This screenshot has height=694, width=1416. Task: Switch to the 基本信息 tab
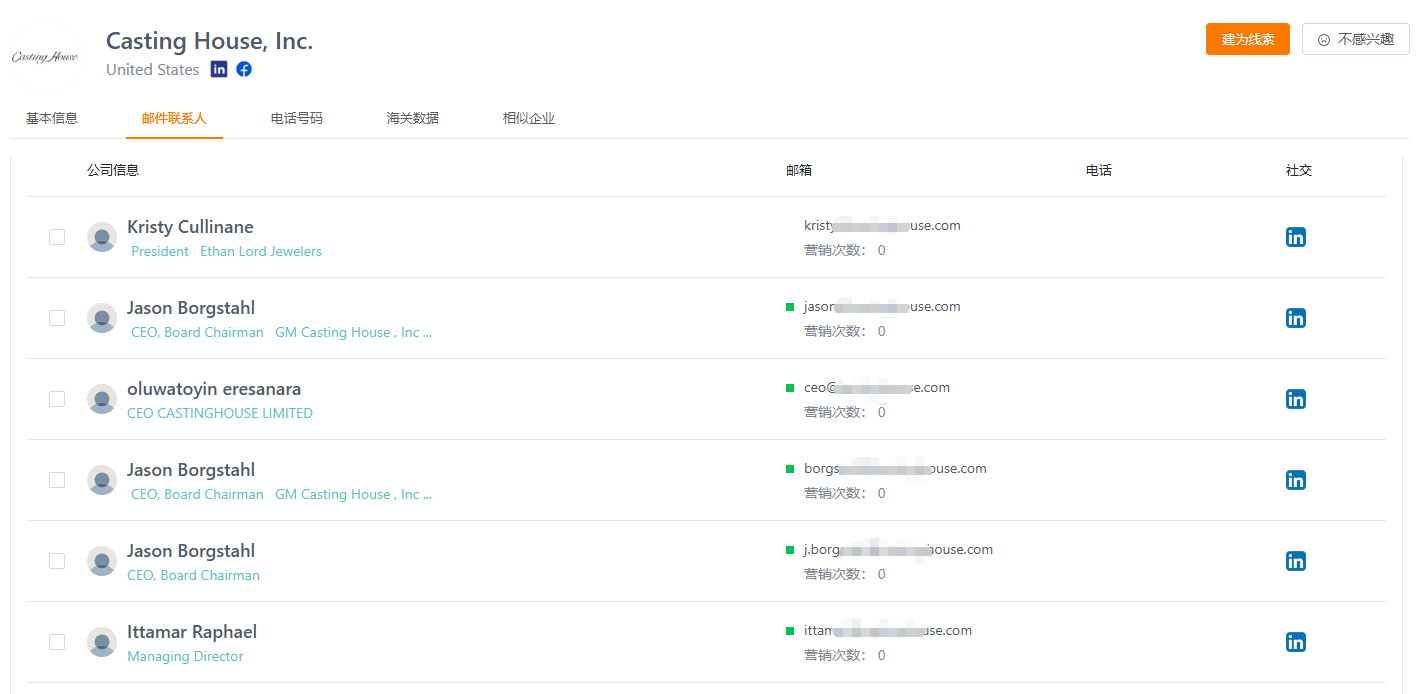click(x=52, y=118)
